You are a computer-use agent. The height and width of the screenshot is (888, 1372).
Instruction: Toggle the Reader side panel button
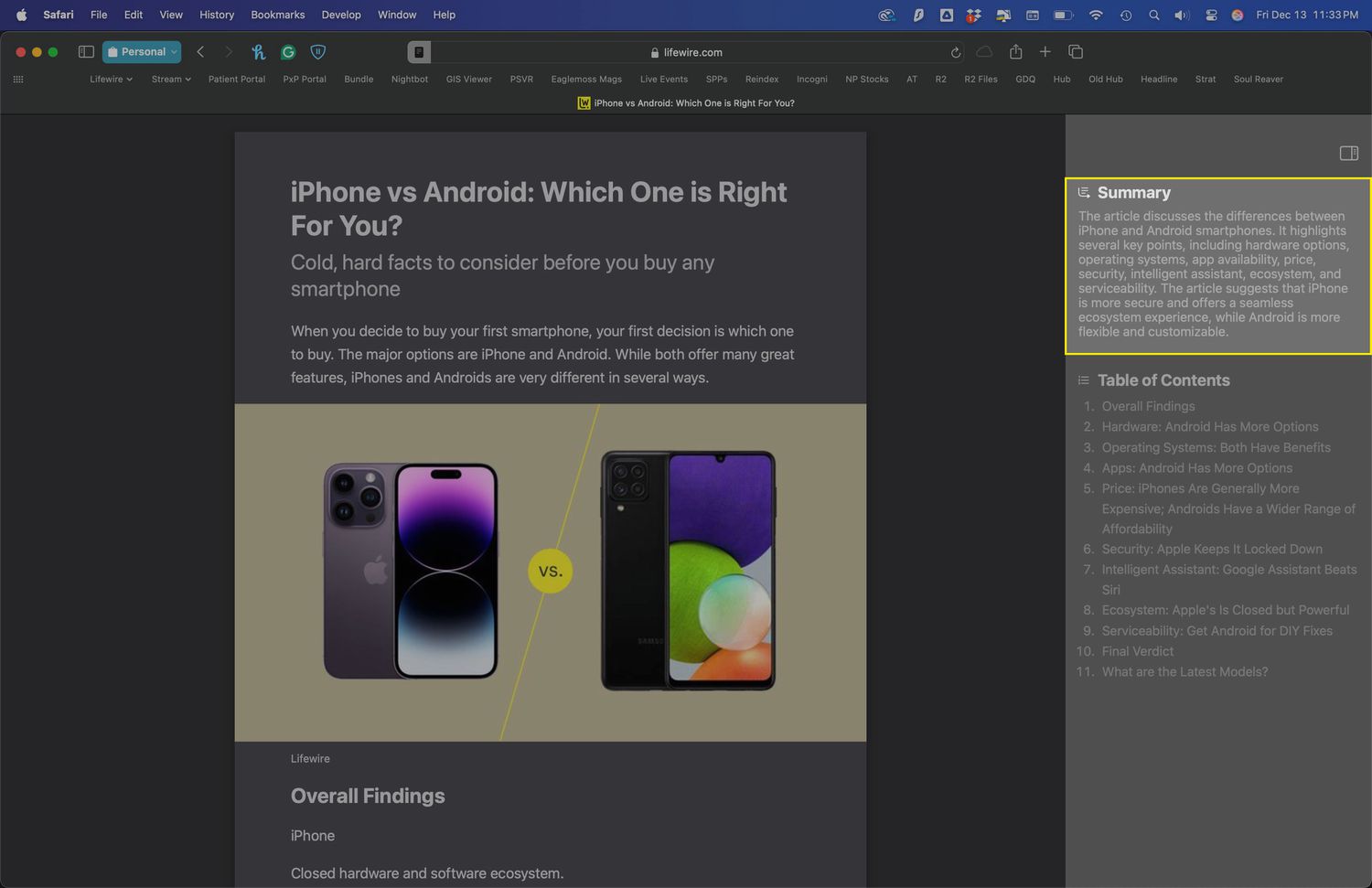(1348, 153)
